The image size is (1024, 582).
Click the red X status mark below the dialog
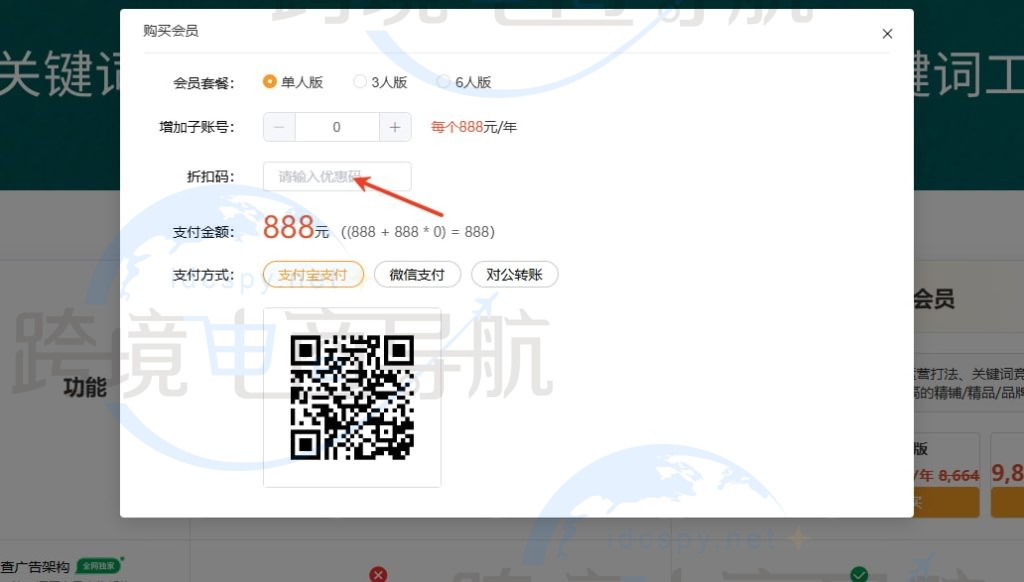[378, 574]
